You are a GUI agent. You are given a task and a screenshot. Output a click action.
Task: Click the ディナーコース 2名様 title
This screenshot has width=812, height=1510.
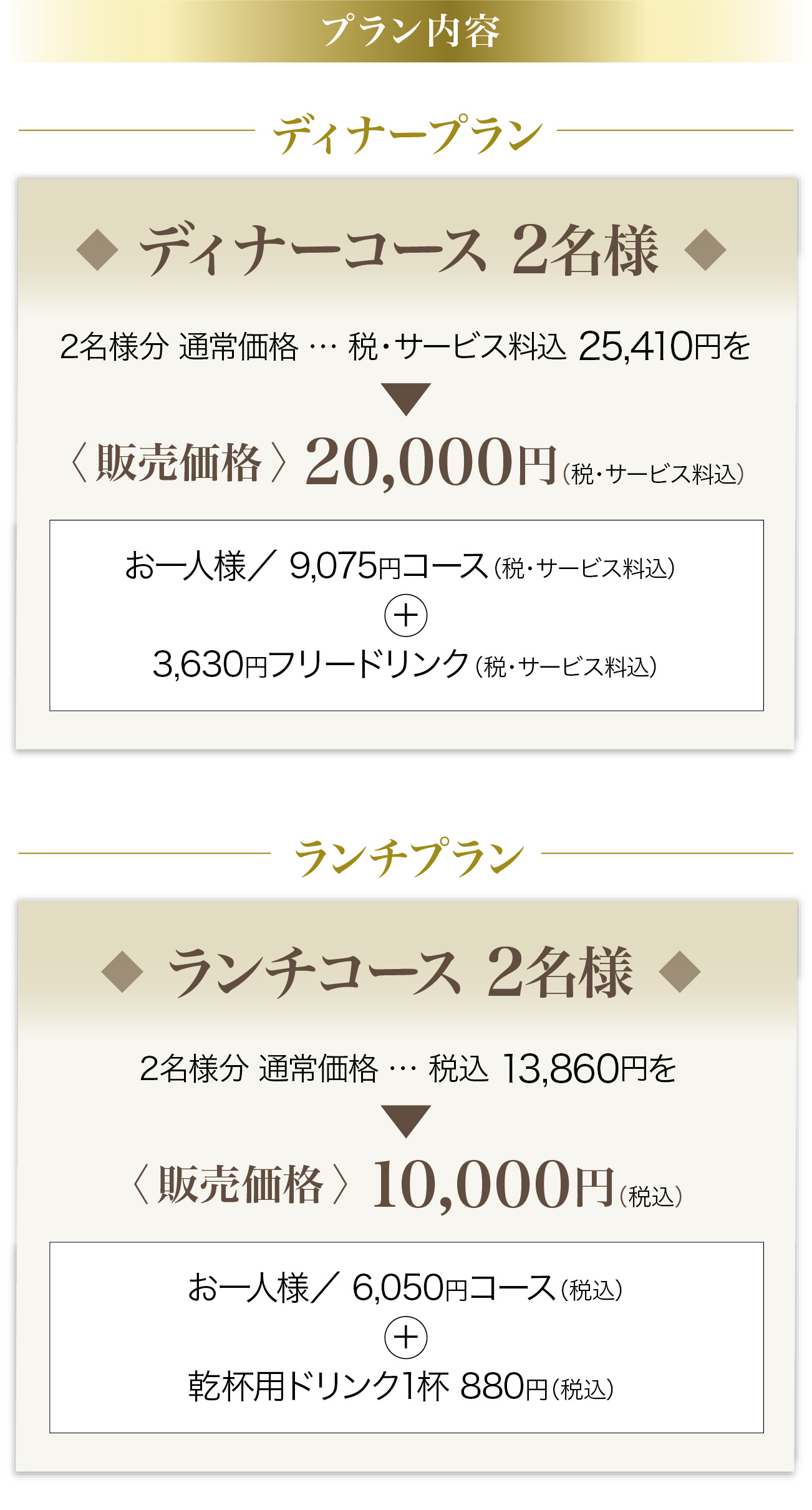point(399,251)
